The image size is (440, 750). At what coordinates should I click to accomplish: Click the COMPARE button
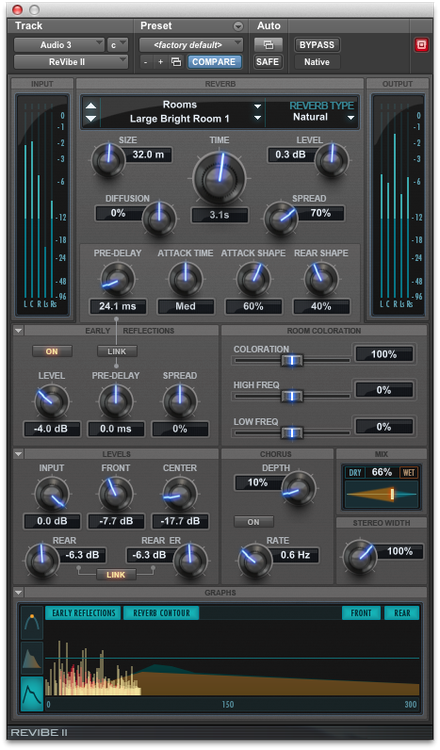pos(214,62)
